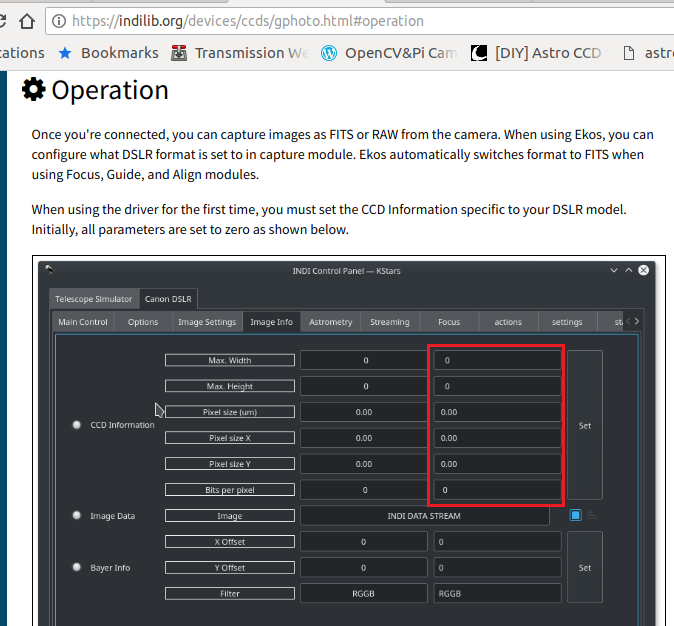Click the reload icon in the browser toolbar
674x626 pixels.
coord(2,21)
